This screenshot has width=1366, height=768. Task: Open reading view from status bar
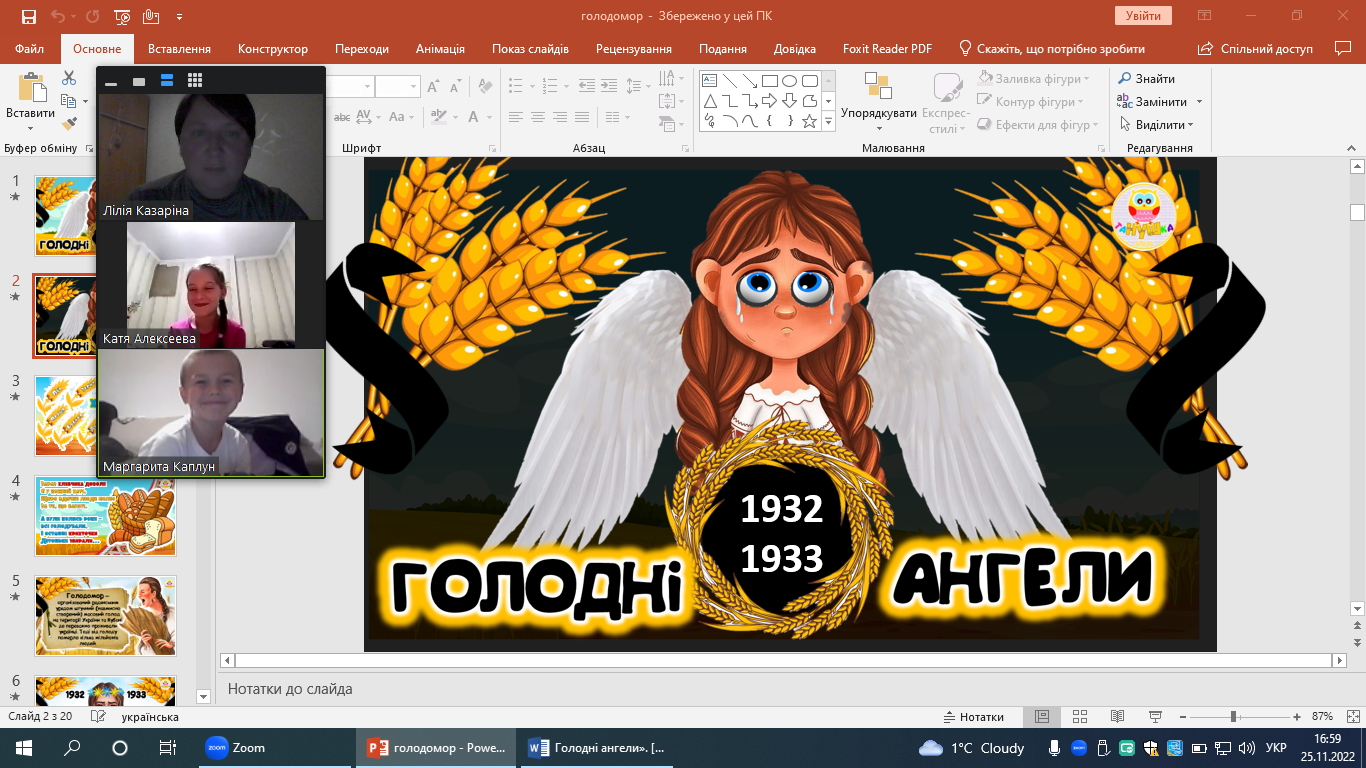pos(1117,717)
